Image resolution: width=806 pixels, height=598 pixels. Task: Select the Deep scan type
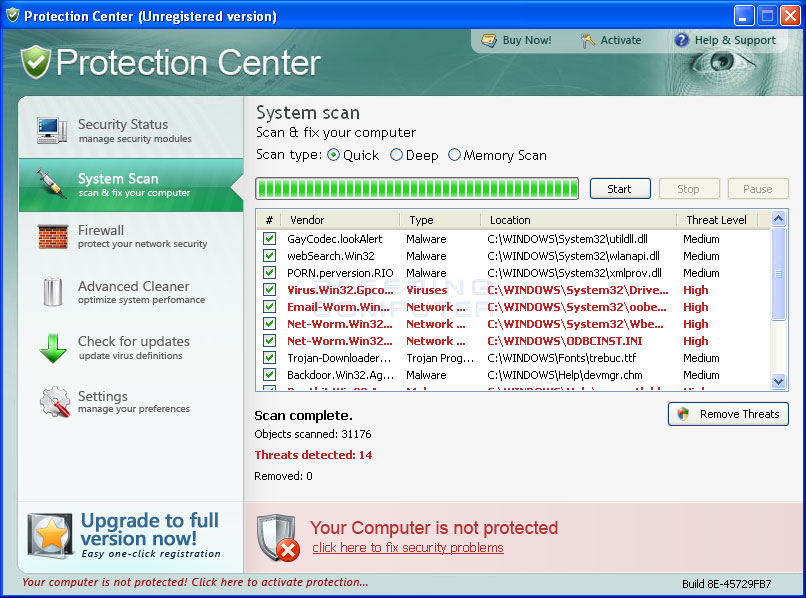point(396,155)
